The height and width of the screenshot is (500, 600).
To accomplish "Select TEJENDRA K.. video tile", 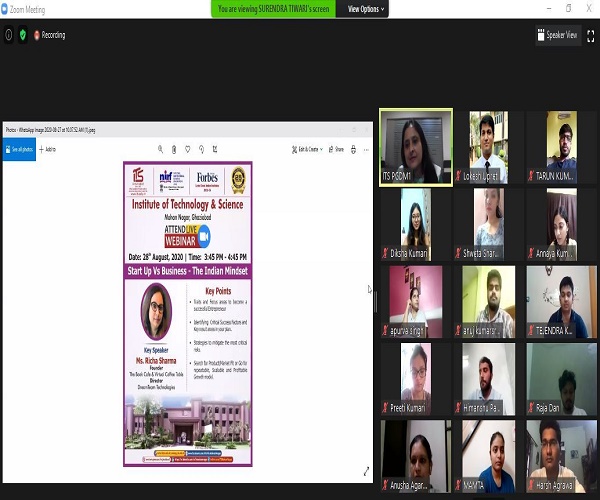I will click(x=561, y=302).
